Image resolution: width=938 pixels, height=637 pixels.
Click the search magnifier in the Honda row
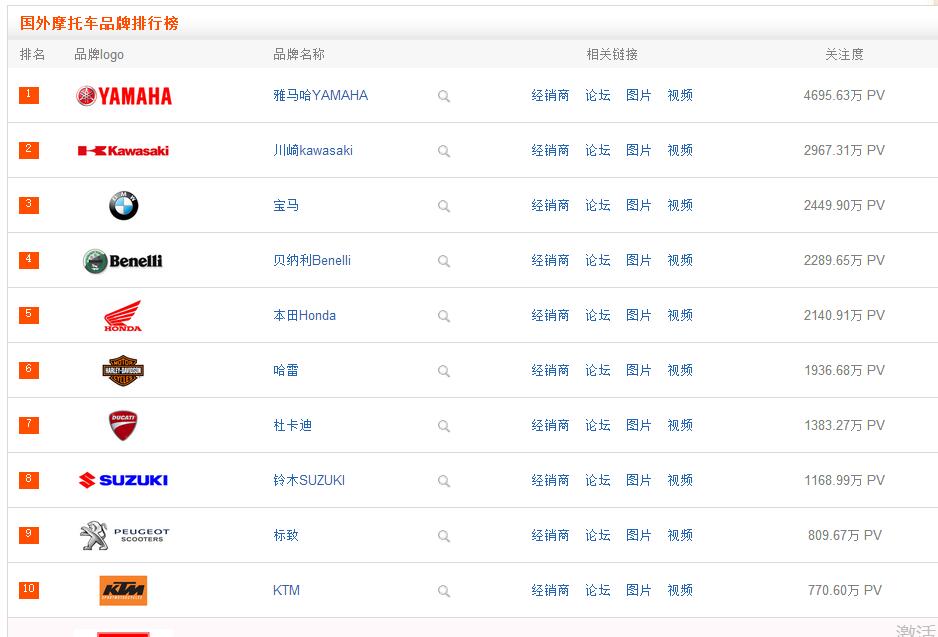[443, 316]
